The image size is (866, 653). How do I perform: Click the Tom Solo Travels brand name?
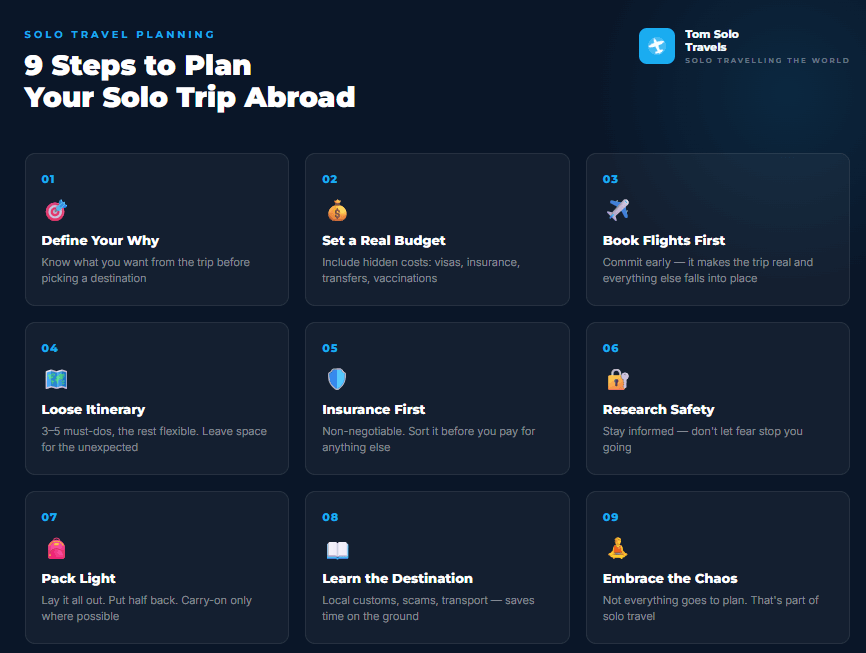point(712,41)
